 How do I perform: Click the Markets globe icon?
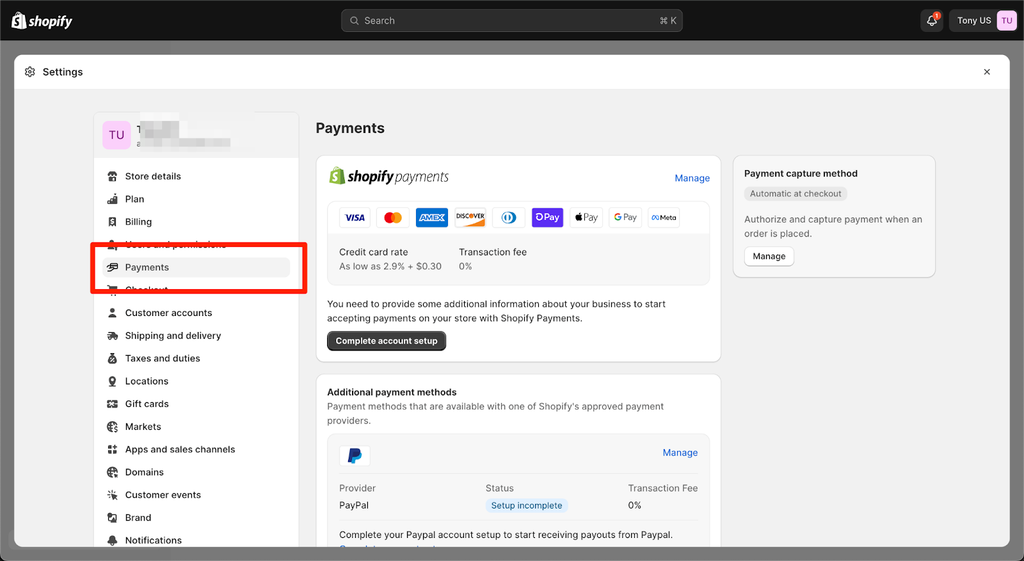point(112,426)
